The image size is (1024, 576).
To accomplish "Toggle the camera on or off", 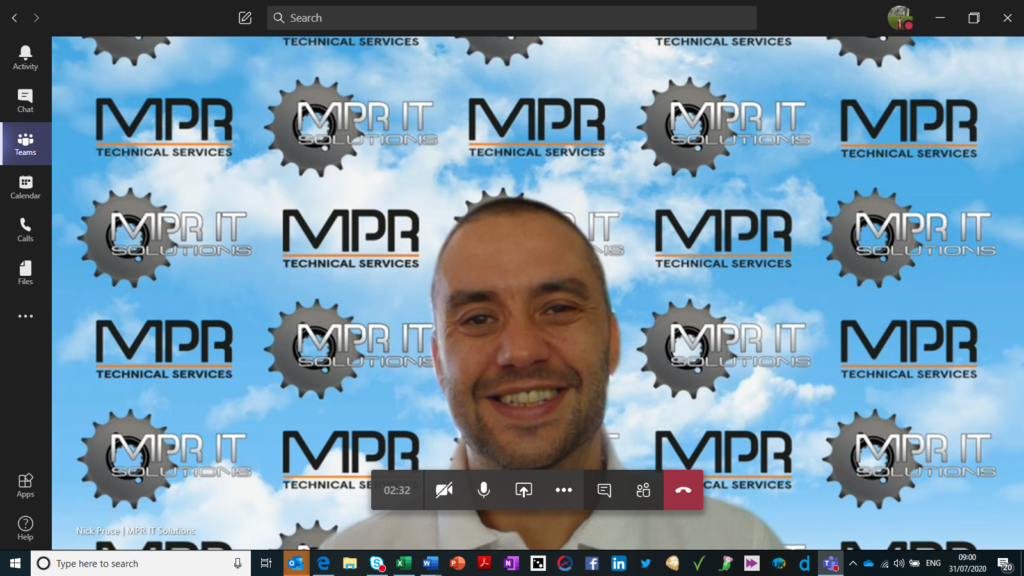I will pos(444,490).
